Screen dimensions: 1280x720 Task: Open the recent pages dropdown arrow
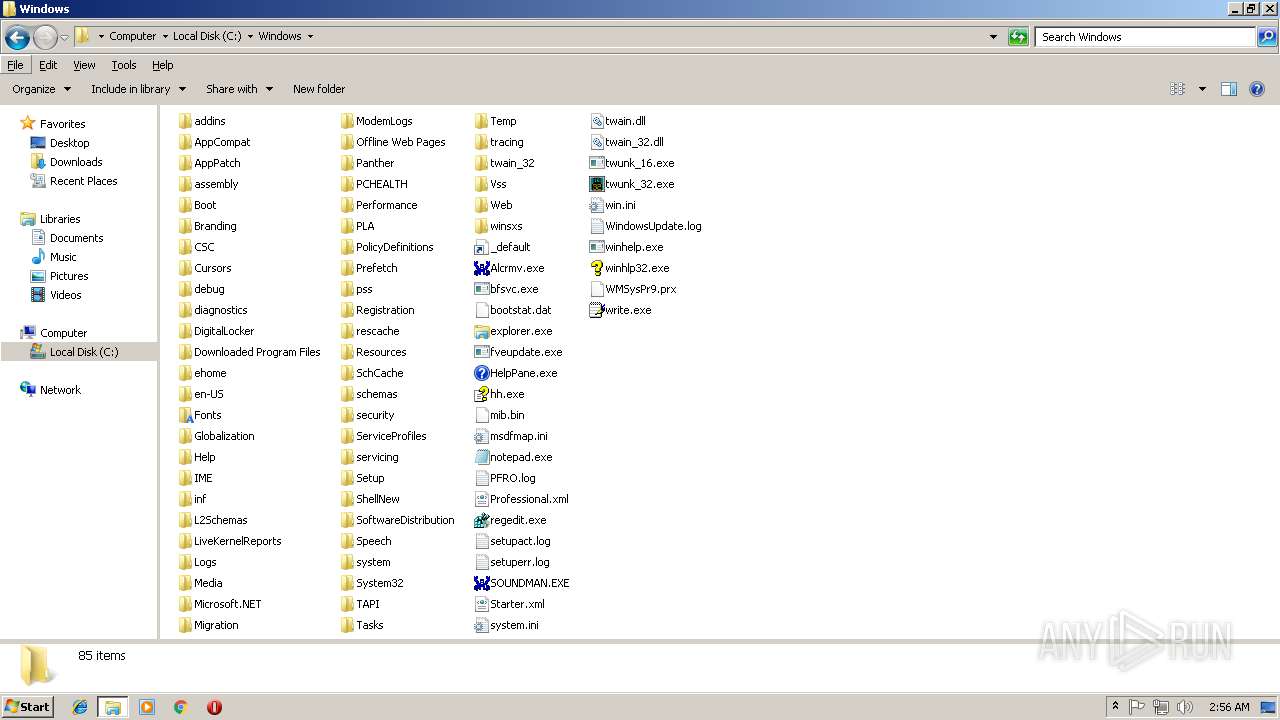pyautogui.click(x=64, y=38)
